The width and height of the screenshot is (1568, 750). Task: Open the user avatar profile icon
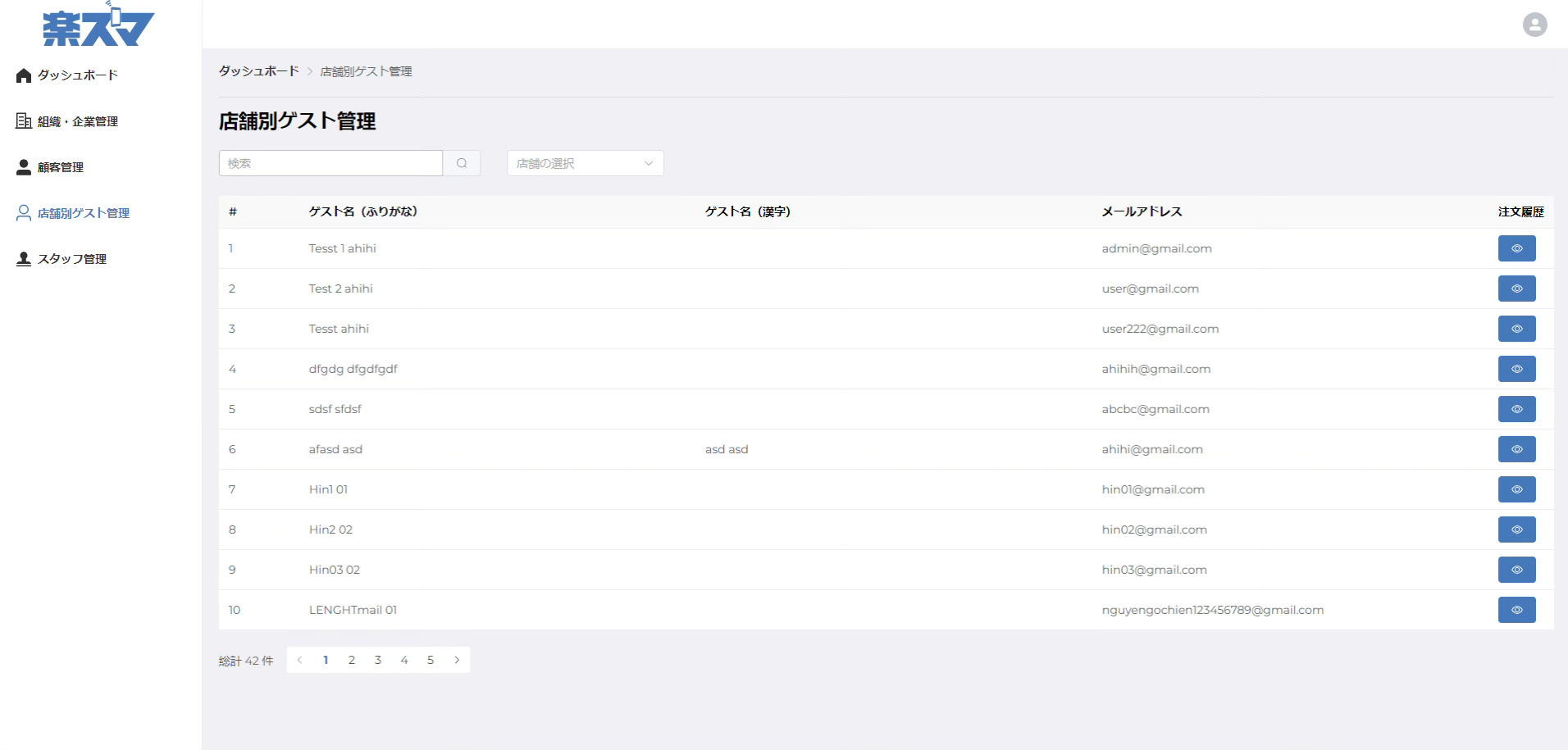pos(1534,25)
